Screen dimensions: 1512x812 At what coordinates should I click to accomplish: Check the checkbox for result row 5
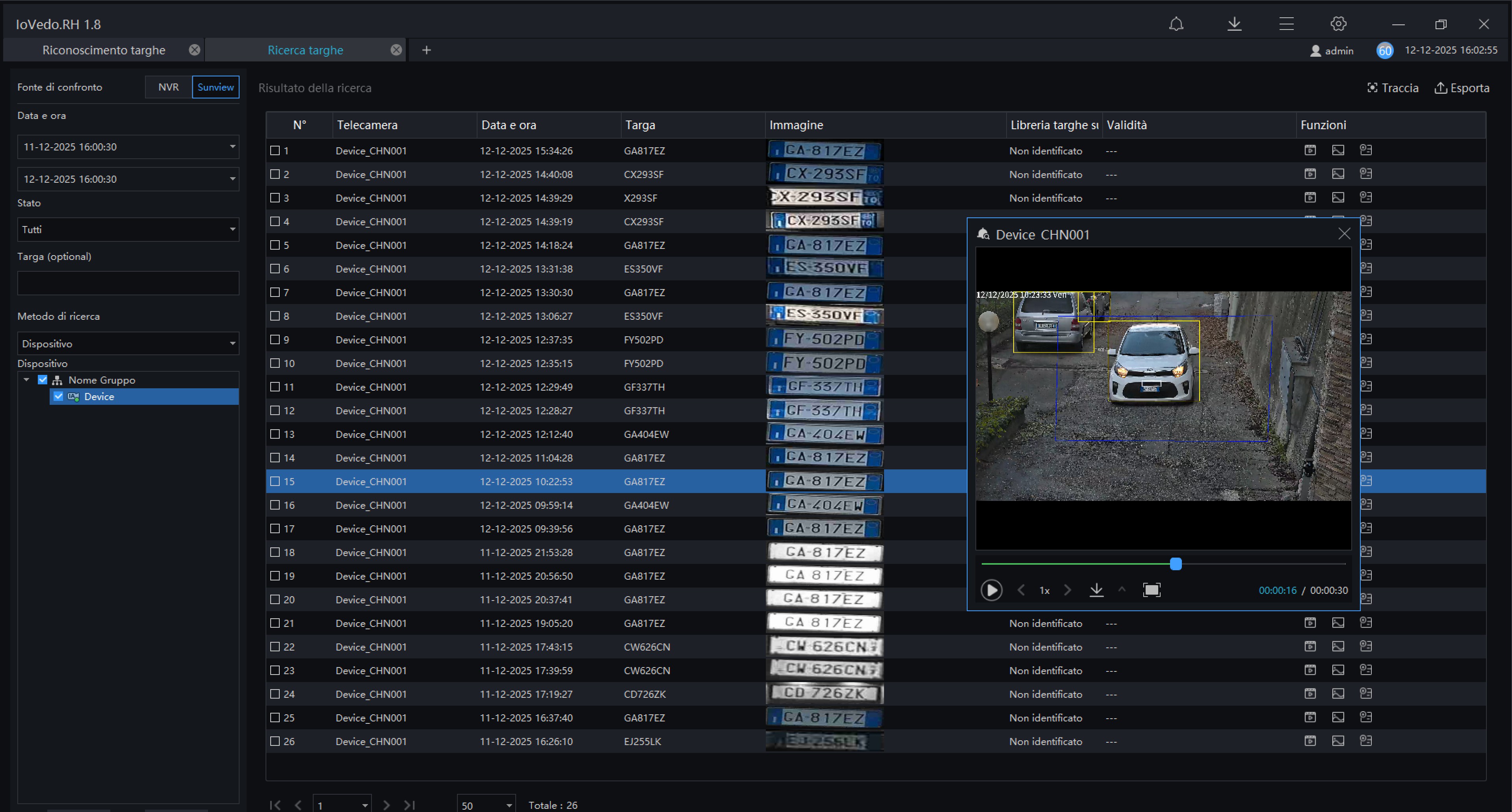click(275, 245)
